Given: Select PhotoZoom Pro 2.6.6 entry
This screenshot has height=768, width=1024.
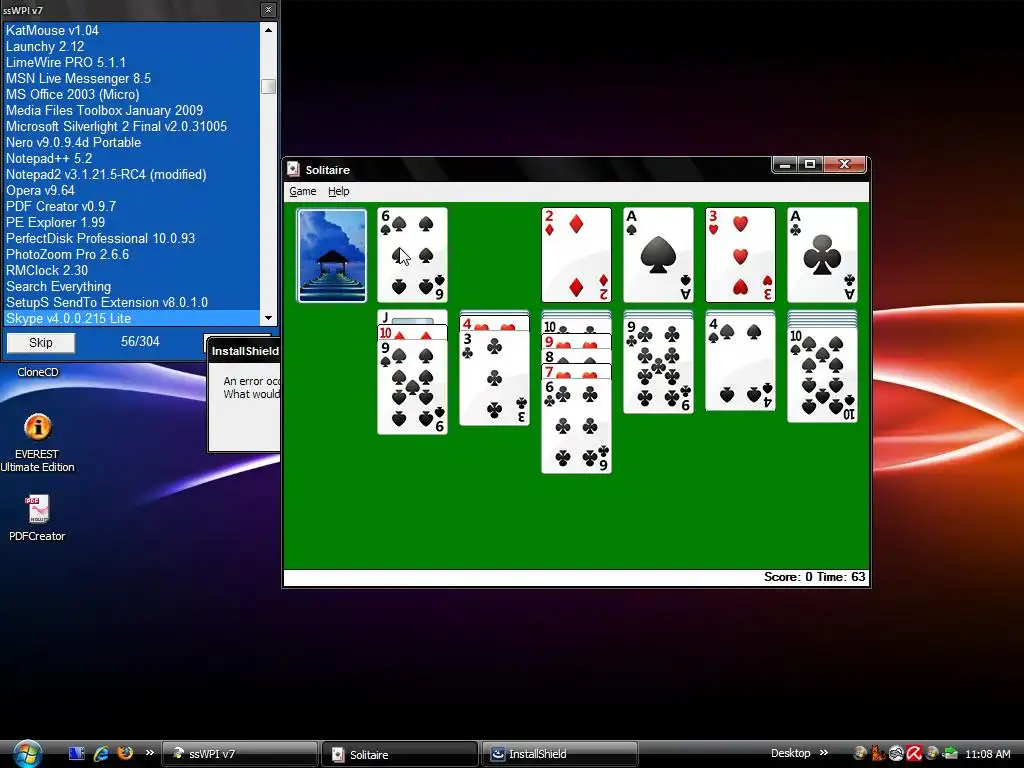Looking at the screenshot, I should point(132,254).
